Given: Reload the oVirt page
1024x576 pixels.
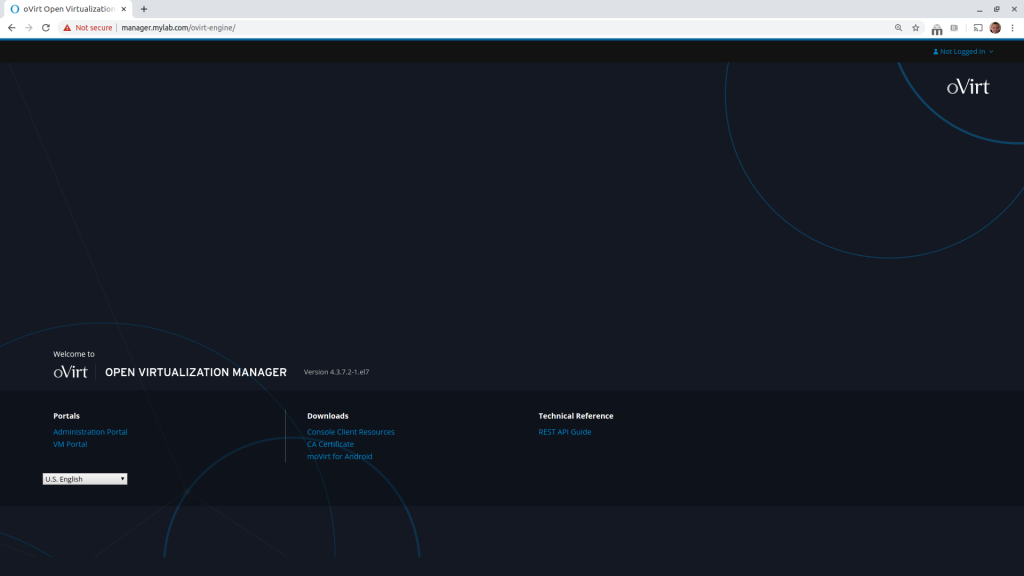Looking at the screenshot, I should (46, 27).
